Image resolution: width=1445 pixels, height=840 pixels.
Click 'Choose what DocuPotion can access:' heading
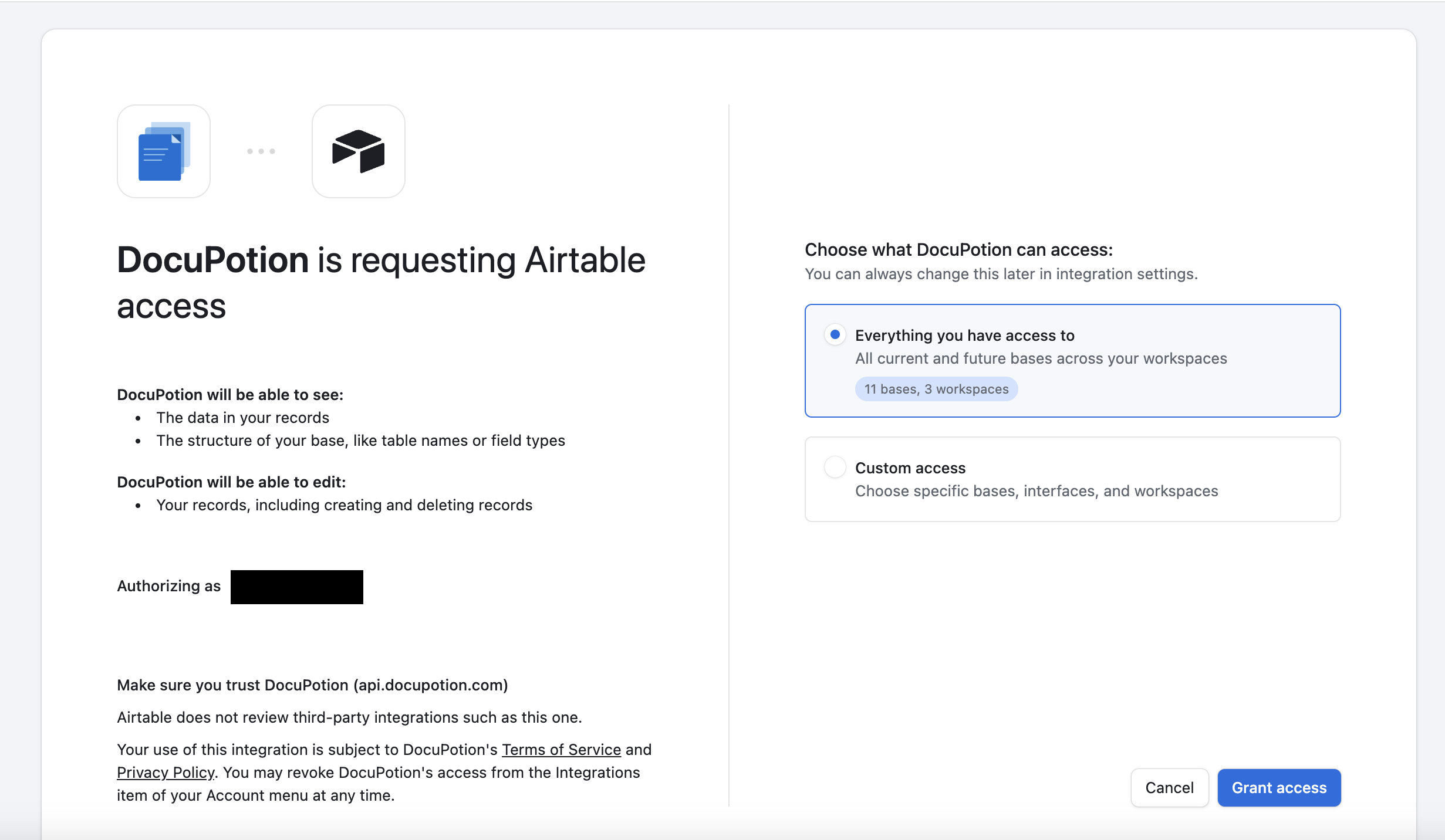click(958, 250)
